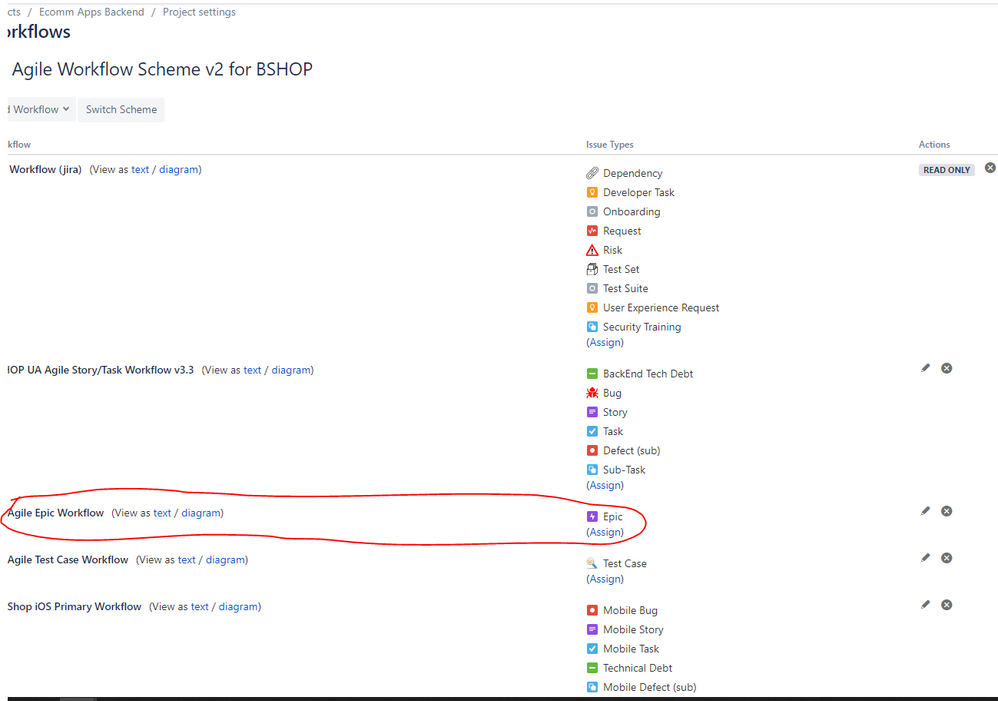Click the Dependency paperclip icon
This screenshot has width=998, height=701.
(x=592, y=173)
